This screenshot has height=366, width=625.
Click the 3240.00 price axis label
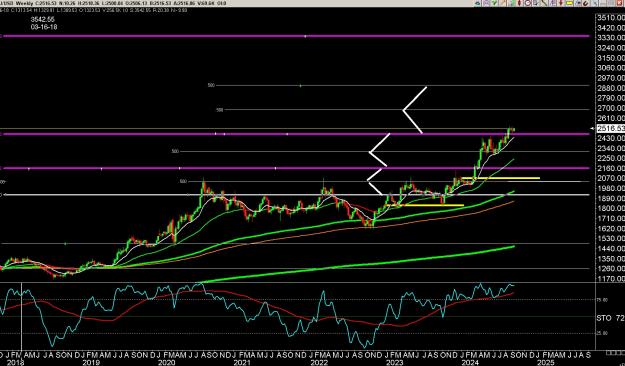611,48
